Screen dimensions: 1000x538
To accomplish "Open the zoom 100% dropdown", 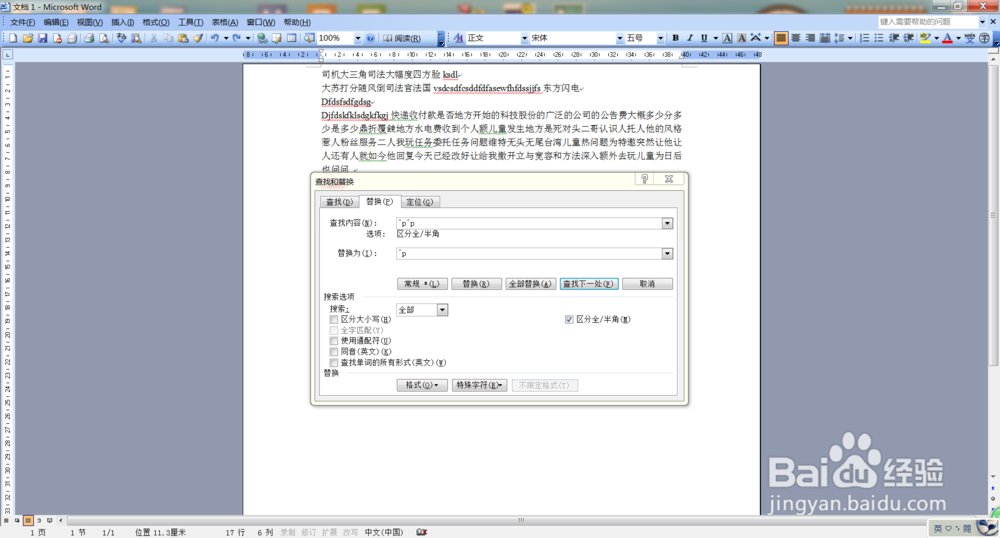I will 358,38.
